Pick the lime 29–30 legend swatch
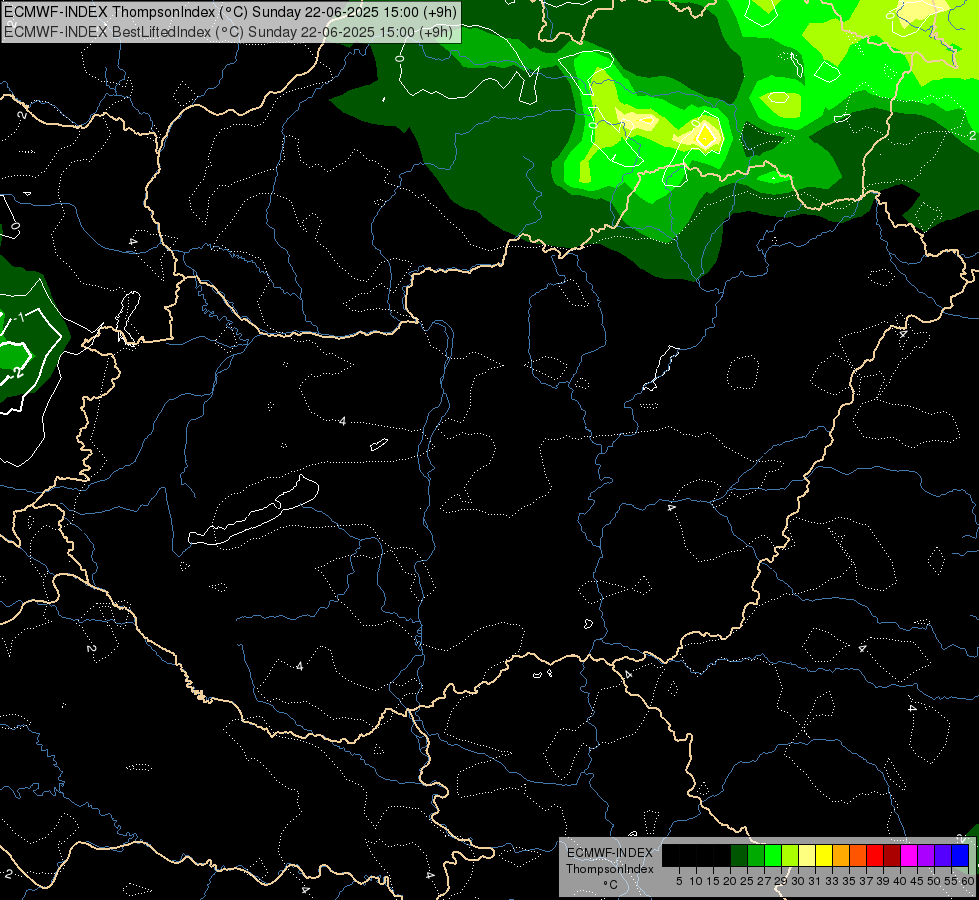Screen dimensions: 979x900 pos(790,855)
